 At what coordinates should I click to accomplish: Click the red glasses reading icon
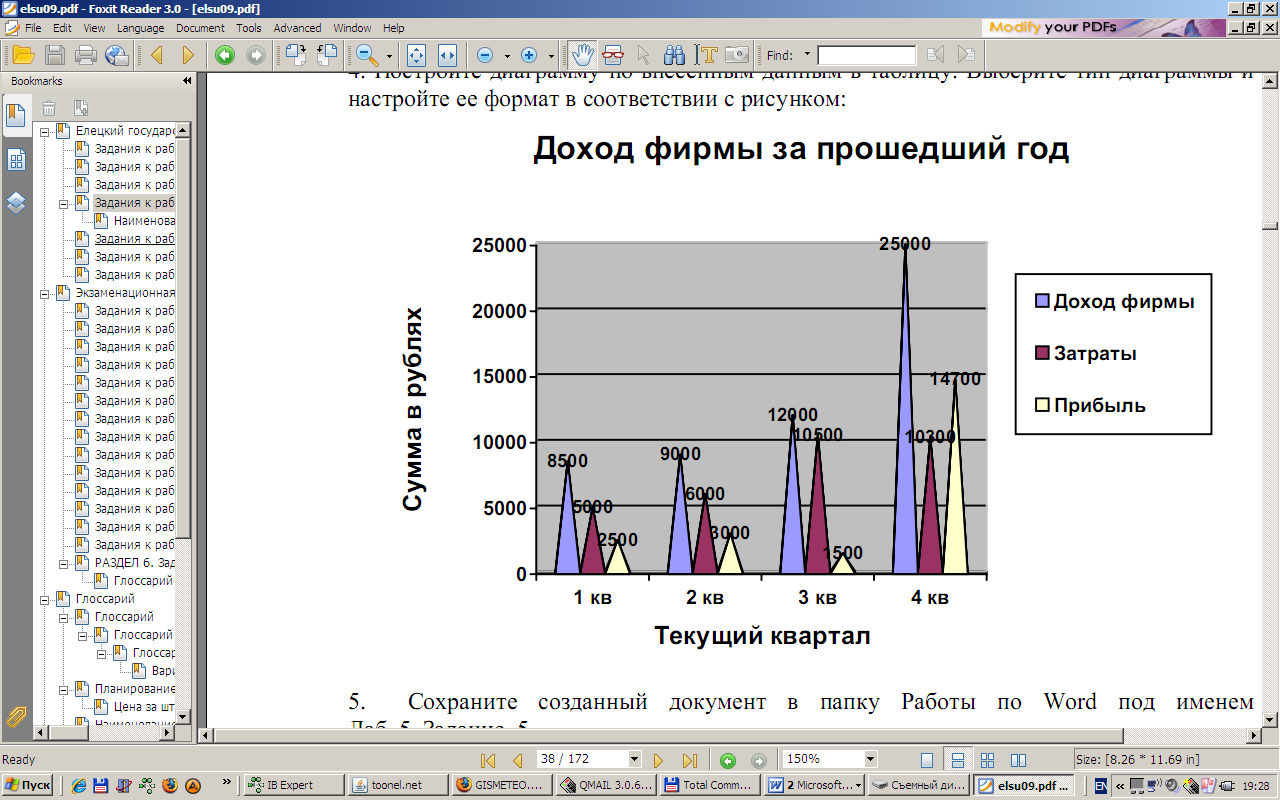click(613, 55)
